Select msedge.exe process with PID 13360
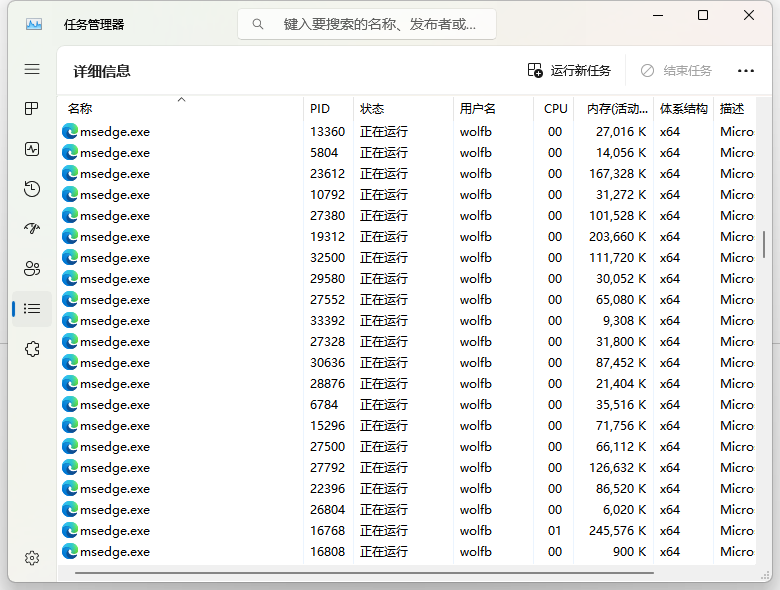Image resolution: width=780 pixels, height=590 pixels. point(115,131)
